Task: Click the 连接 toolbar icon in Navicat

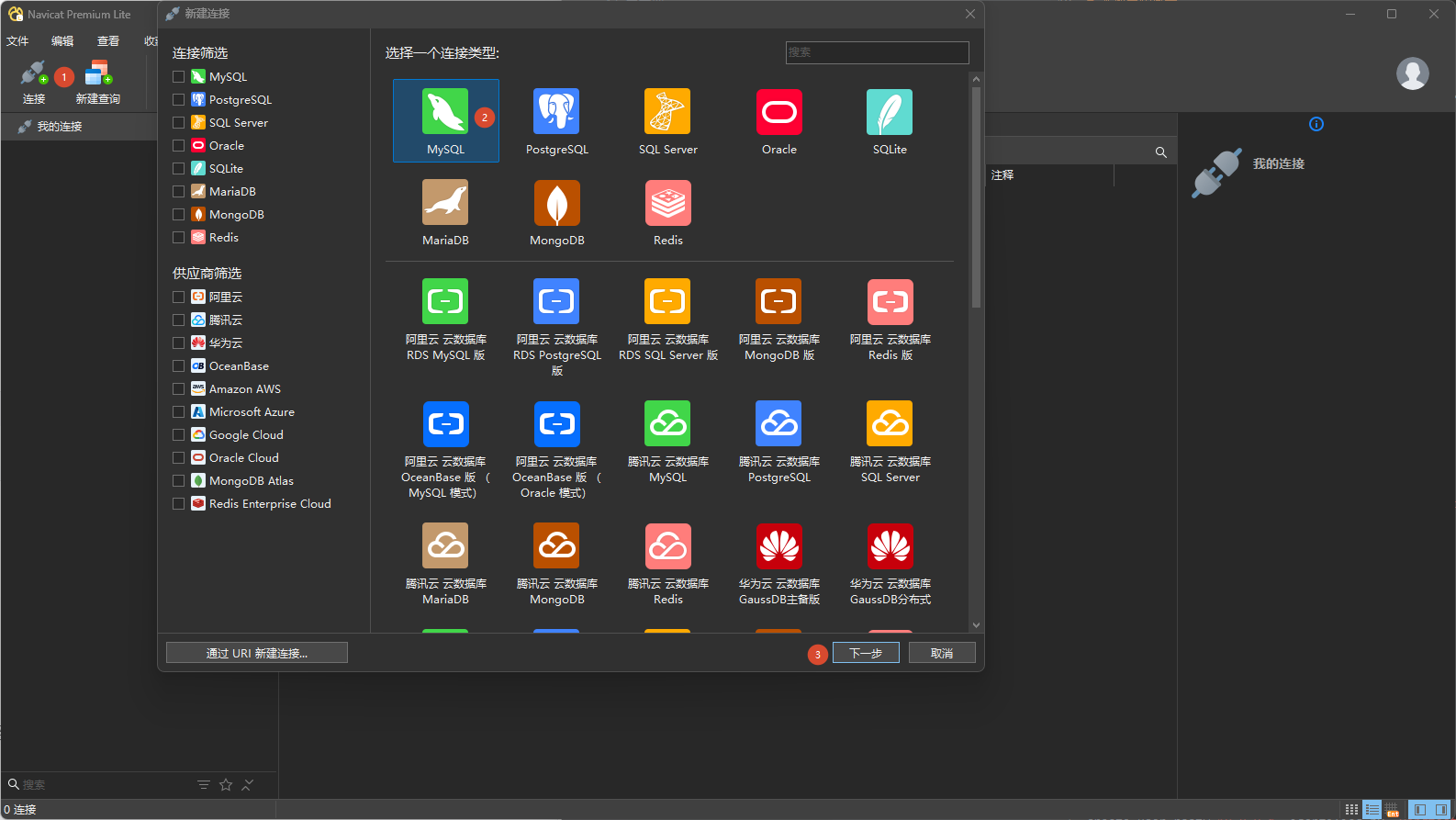Action: click(x=34, y=82)
